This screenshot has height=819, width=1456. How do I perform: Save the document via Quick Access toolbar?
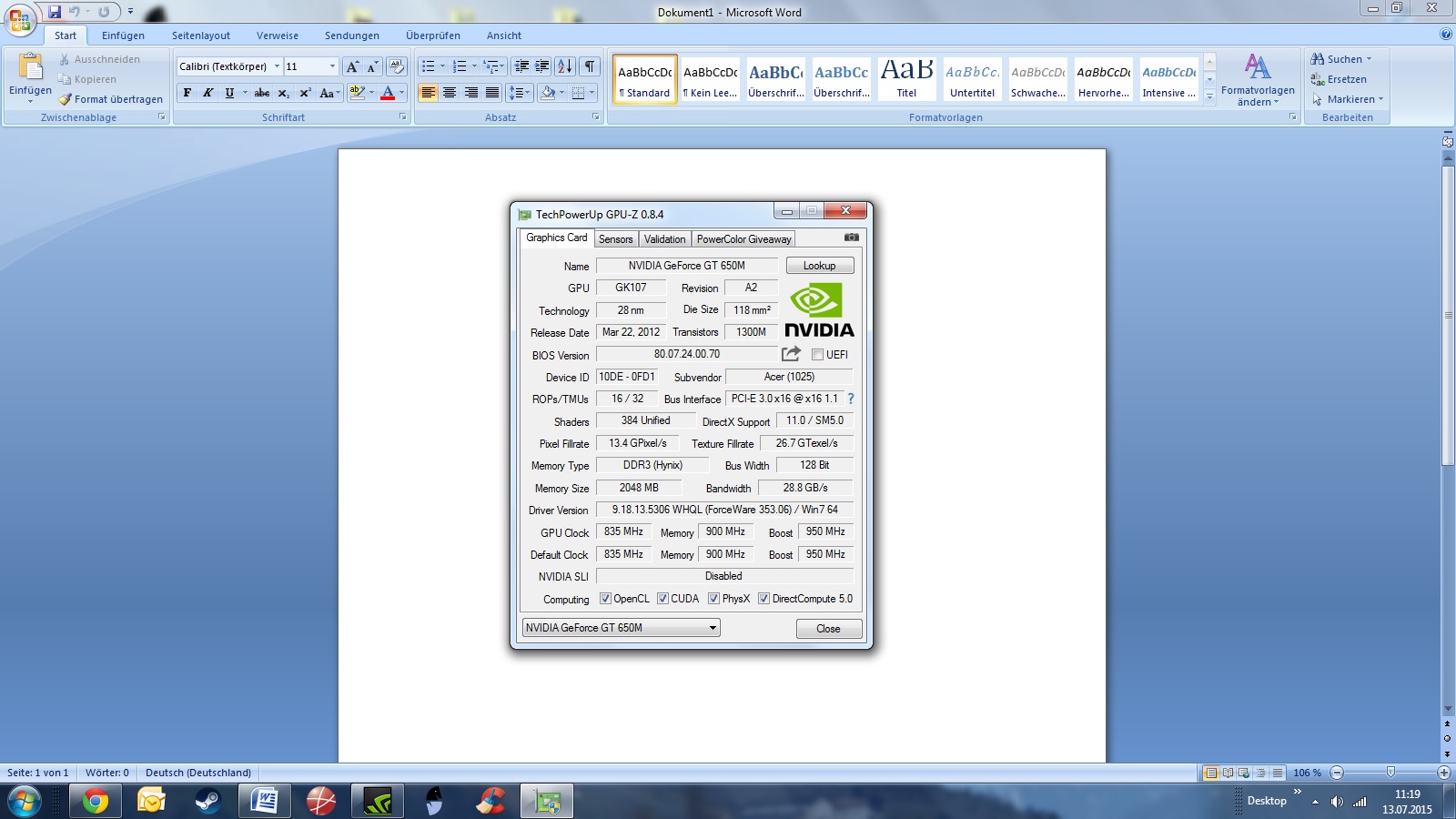pyautogui.click(x=55, y=12)
